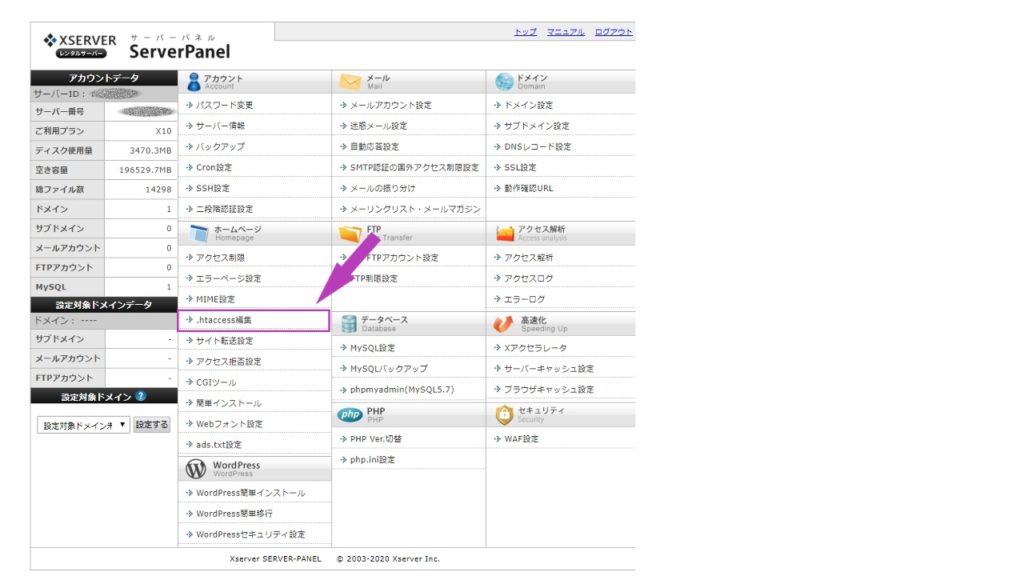Click the WordPress logo icon

click(x=196, y=468)
